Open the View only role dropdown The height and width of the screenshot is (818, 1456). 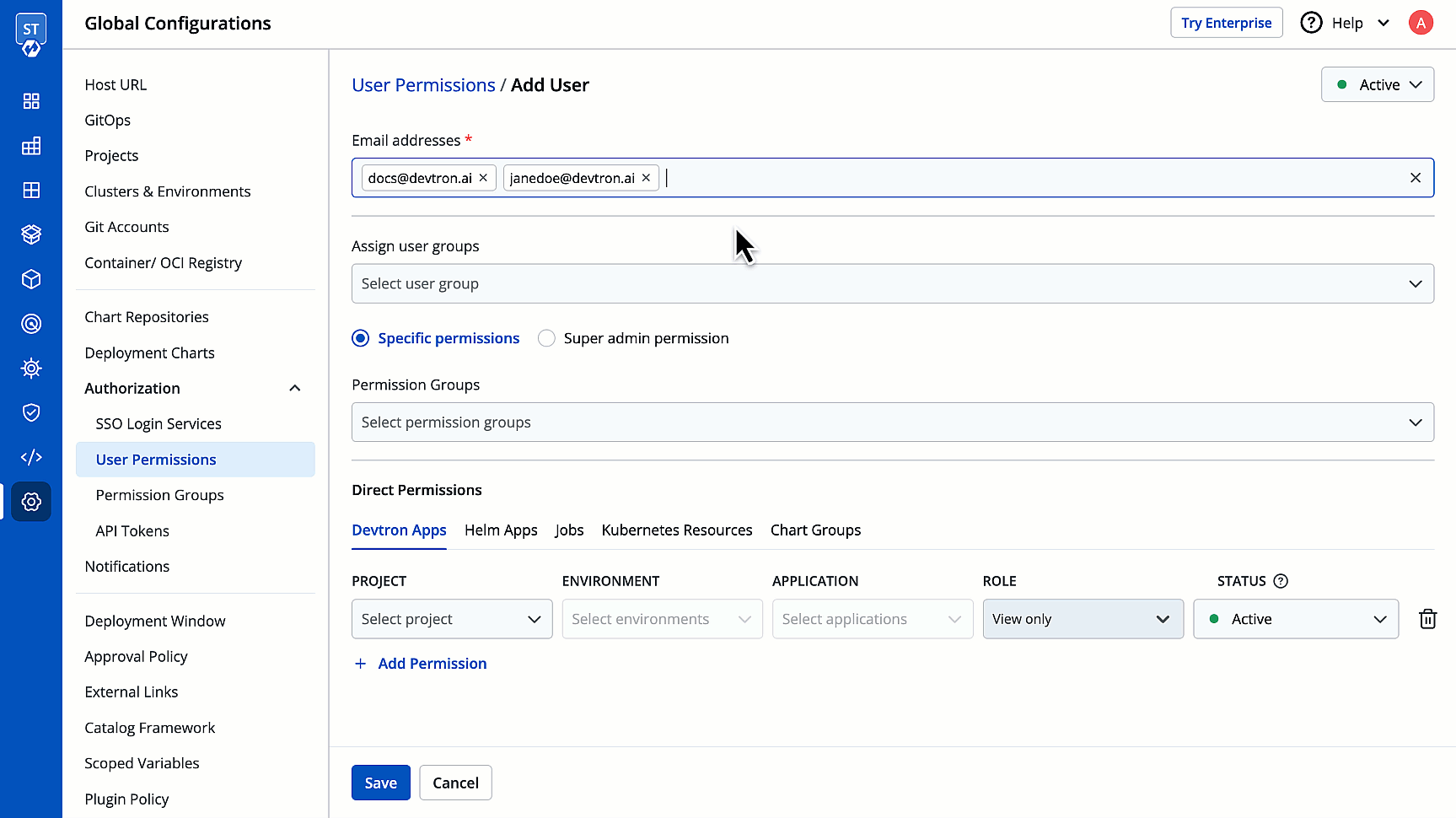1083,619
